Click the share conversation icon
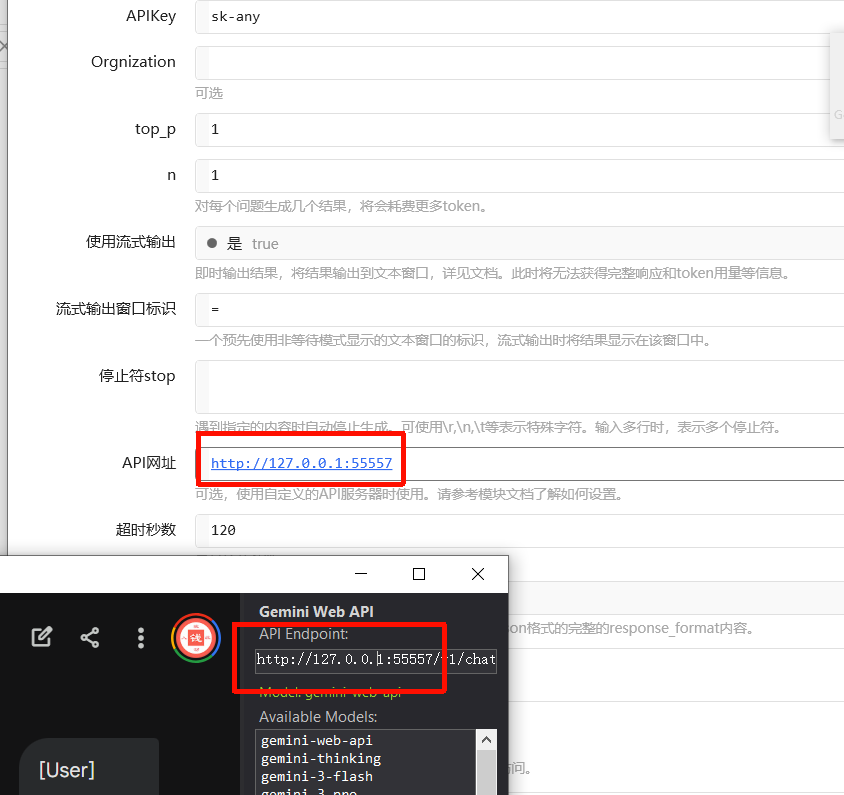The width and height of the screenshot is (844, 795). pyautogui.click(x=90, y=637)
